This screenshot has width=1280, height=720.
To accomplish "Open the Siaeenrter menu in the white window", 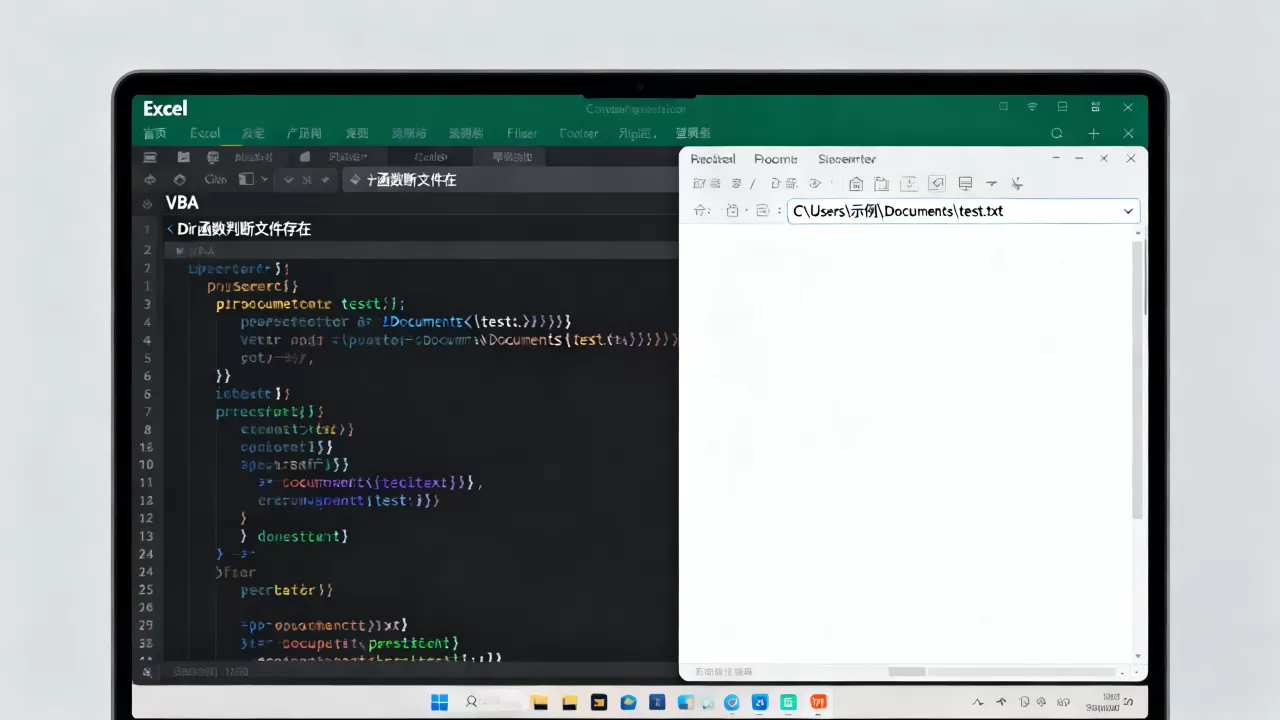I will (x=847, y=159).
